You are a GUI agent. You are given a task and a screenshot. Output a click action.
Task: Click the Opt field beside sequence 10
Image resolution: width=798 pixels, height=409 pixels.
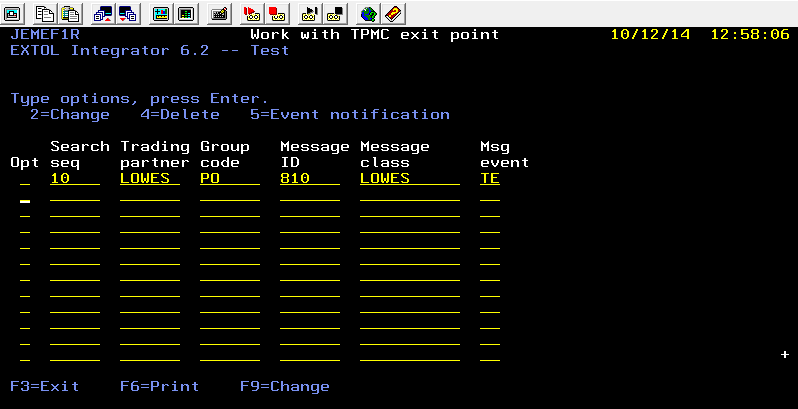click(x=25, y=179)
